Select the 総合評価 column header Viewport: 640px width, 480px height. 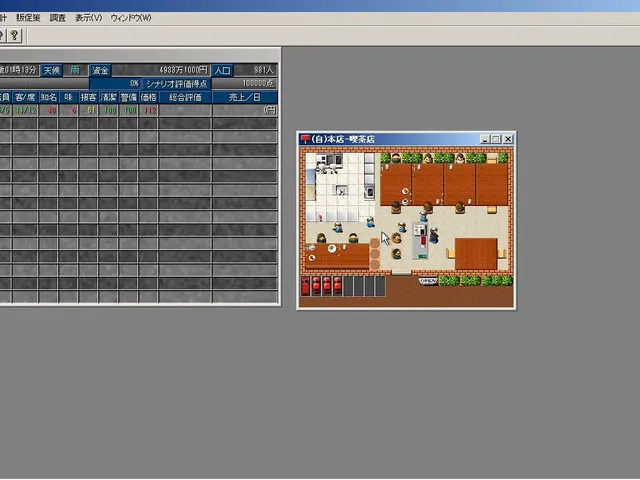click(x=185, y=97)
